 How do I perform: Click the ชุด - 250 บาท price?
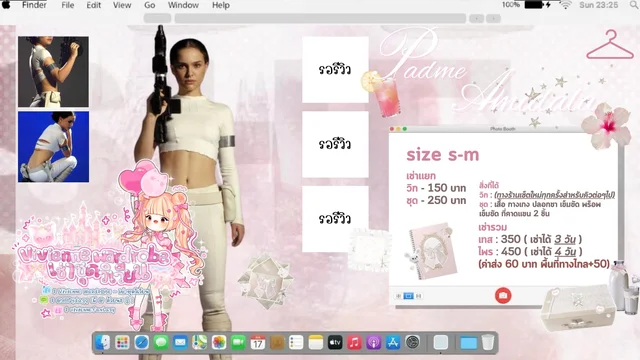tap(436, 200)
